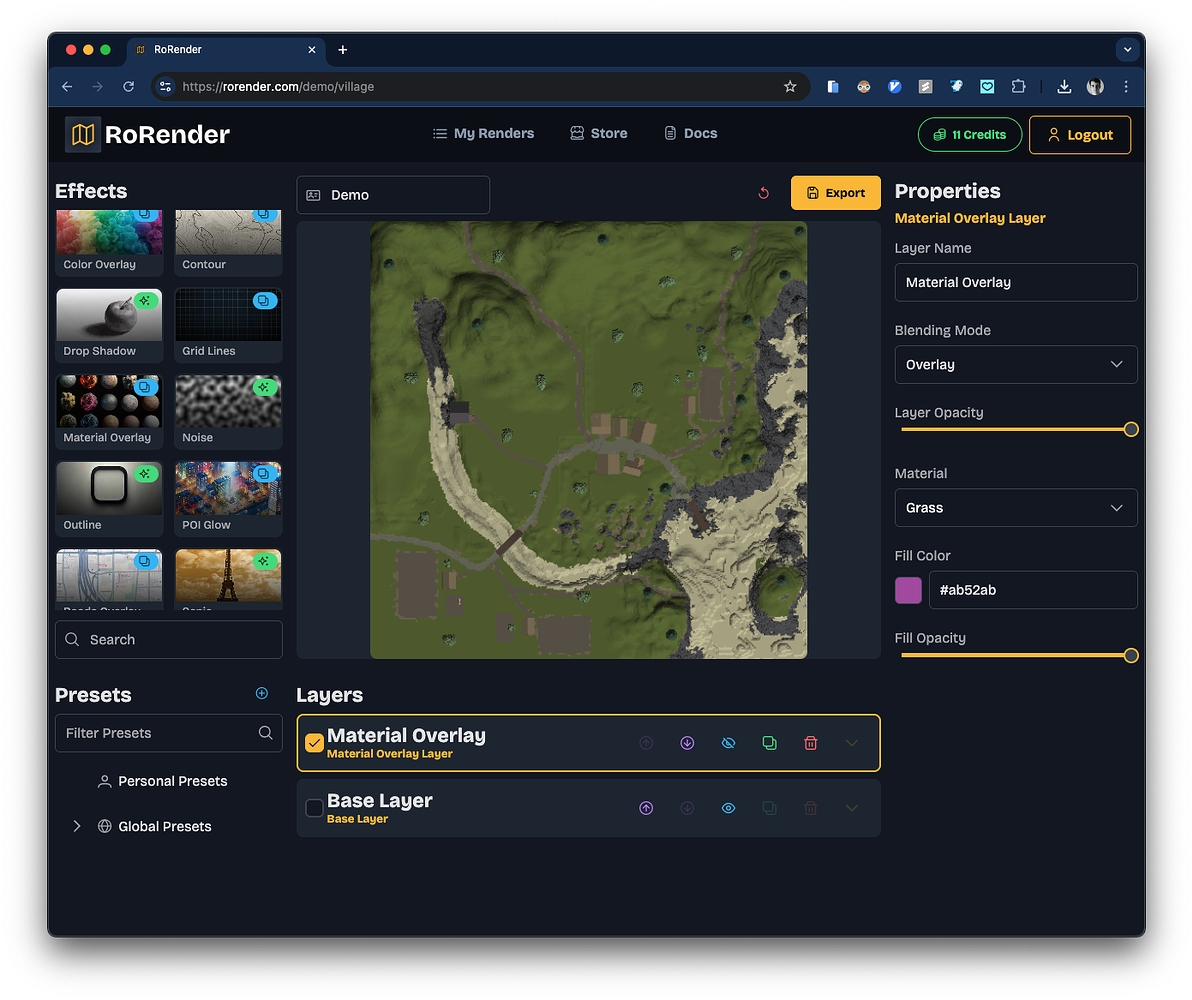Hide the Base Layer
Screen dimensions: 1192x1000
tap(728, 807)
